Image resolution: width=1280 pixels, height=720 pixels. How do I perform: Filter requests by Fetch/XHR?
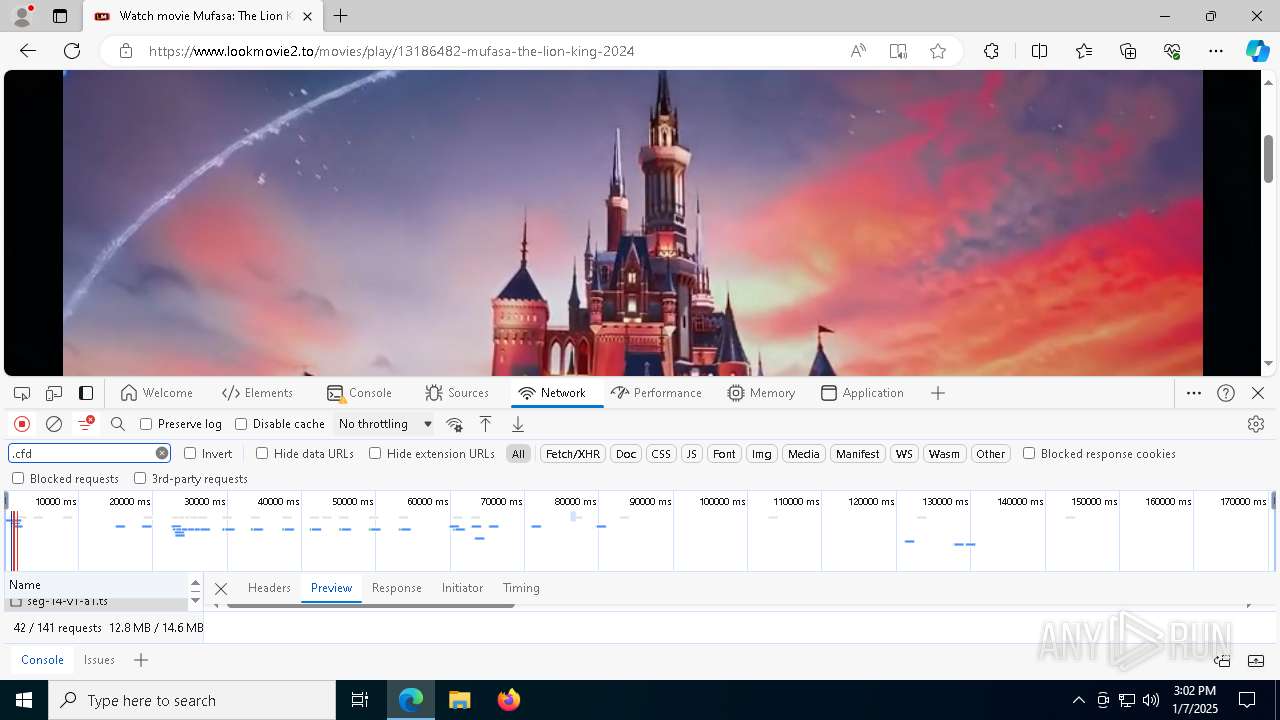(x=573, y=454)
